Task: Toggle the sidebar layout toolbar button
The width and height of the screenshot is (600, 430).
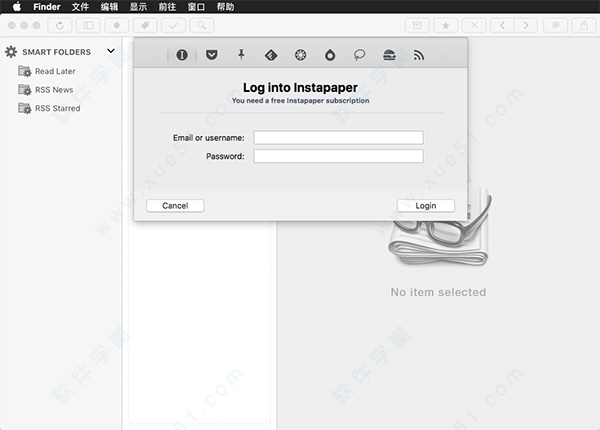Action: pyautogui.click(x=88, y=25)
